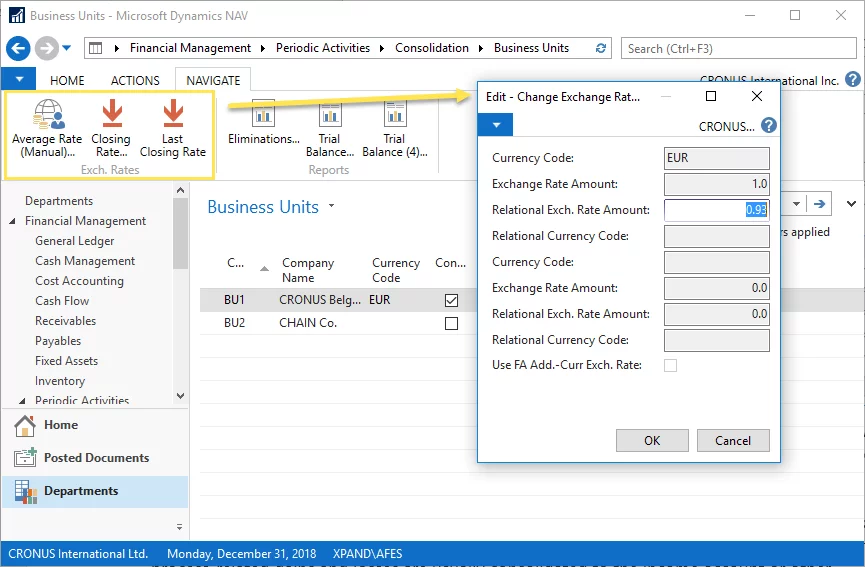Click the blue Back navigation arrow
The width and height of the screenshot is (865, 567).
point(18,48)
